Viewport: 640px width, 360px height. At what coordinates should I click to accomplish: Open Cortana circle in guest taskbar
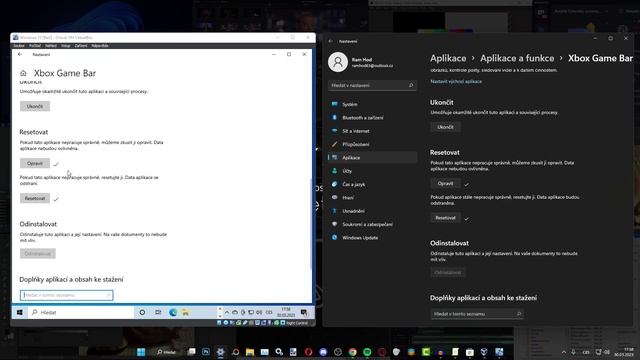point(142,312)
